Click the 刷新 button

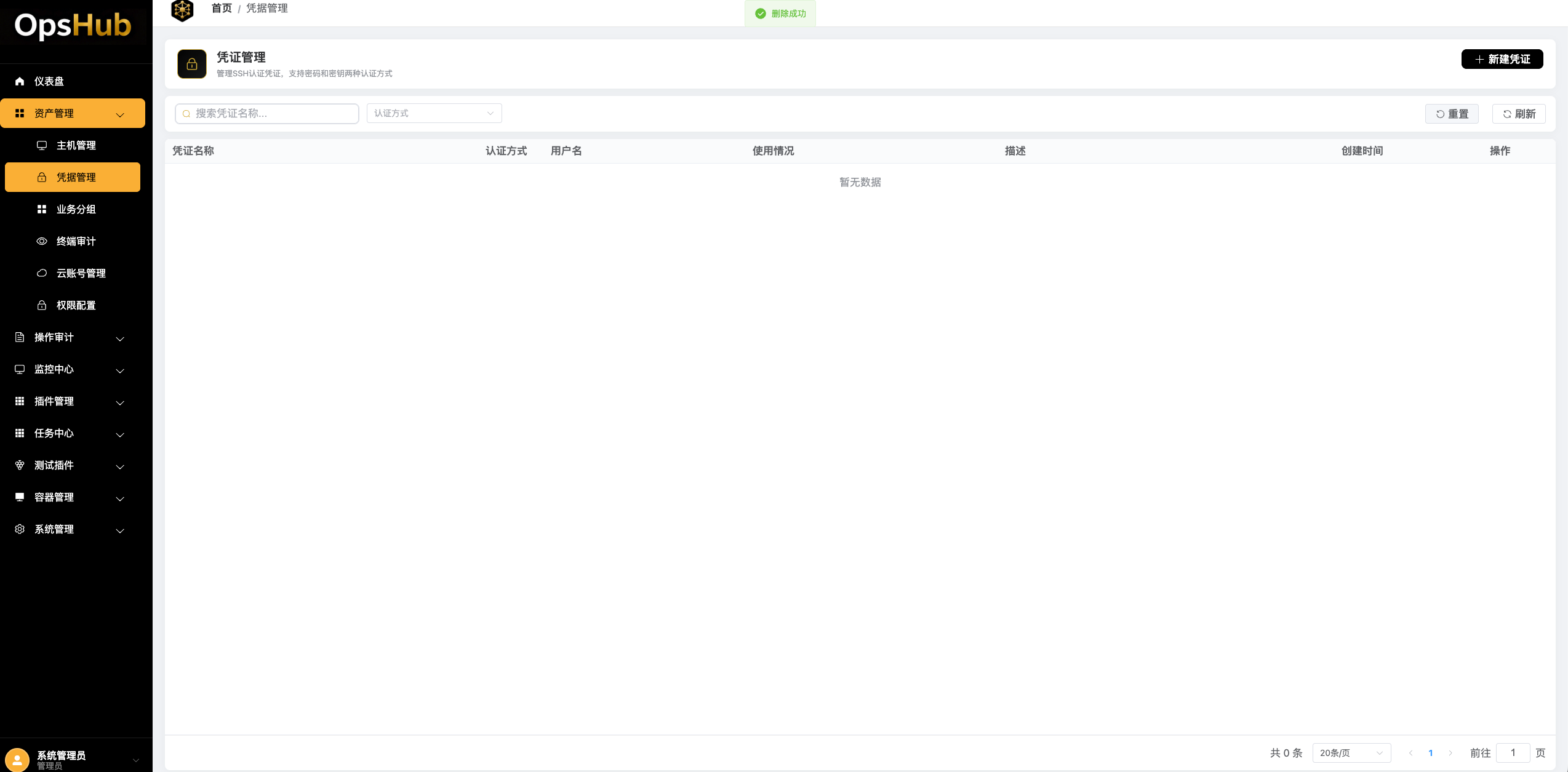click(1518, 114)
